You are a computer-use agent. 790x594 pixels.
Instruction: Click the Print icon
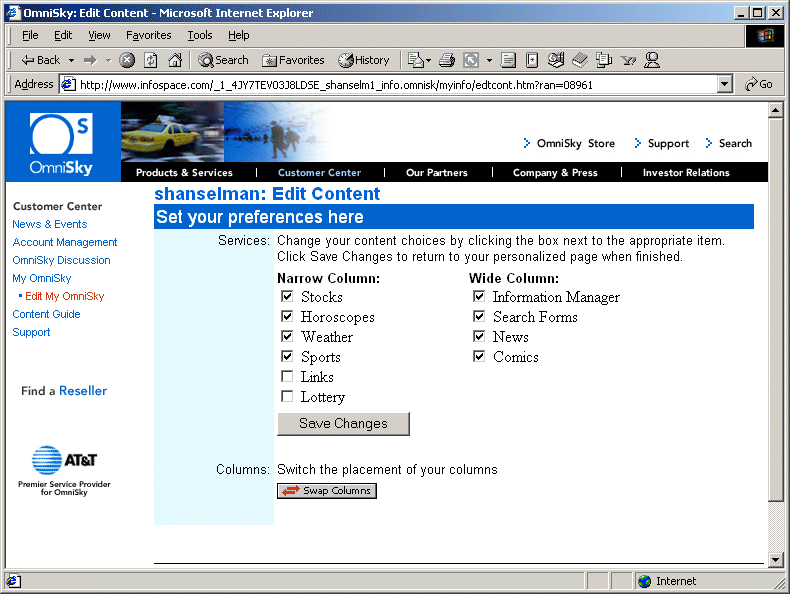447,60
